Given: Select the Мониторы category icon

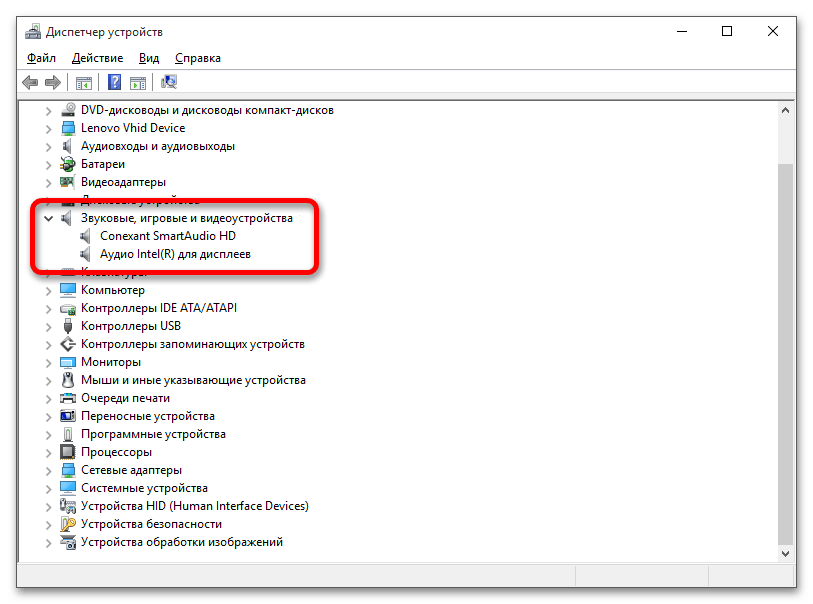Looking at the screenshot, I should pos(68,362).
